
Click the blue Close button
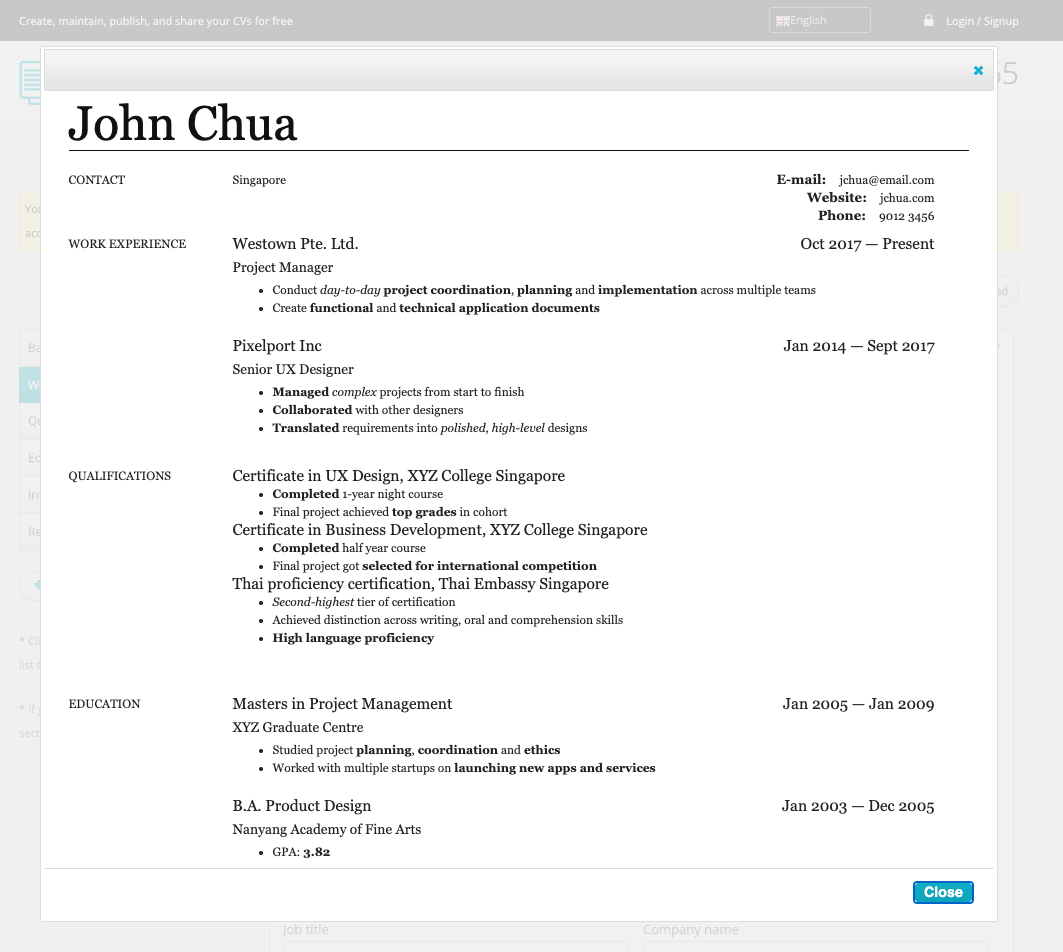pyautogui.click(x=942, y=892)
